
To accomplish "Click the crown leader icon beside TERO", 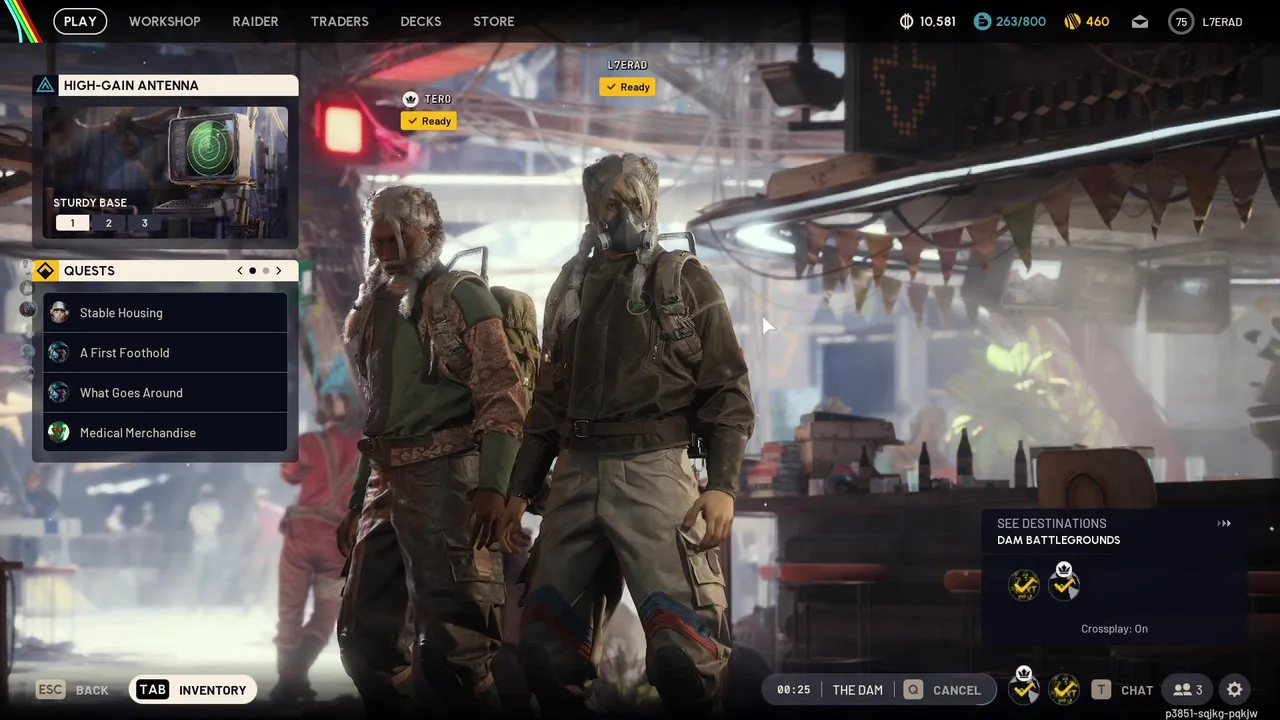I will (x=410, y=99).
